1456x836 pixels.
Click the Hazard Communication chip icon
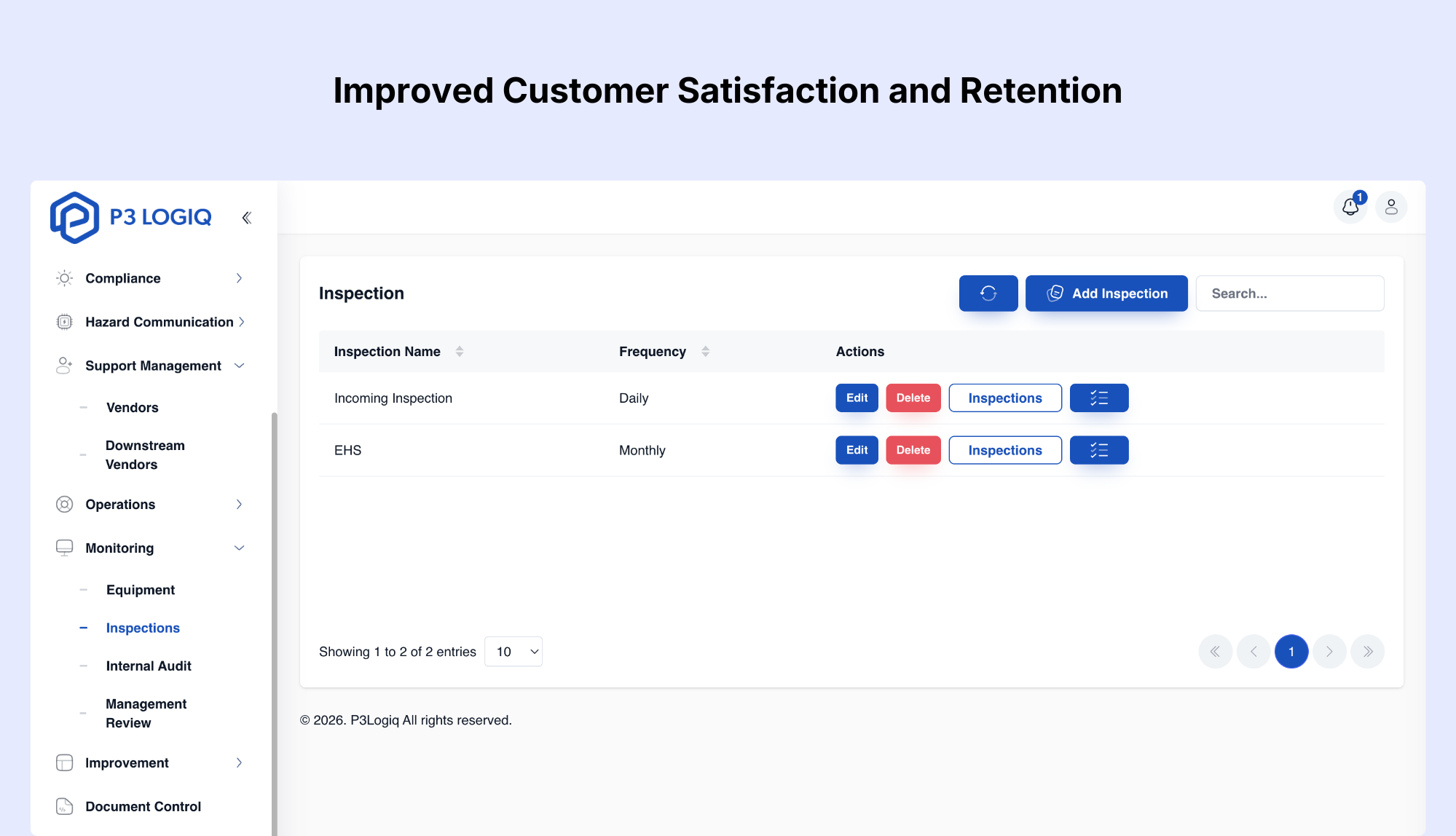(65, 322)
